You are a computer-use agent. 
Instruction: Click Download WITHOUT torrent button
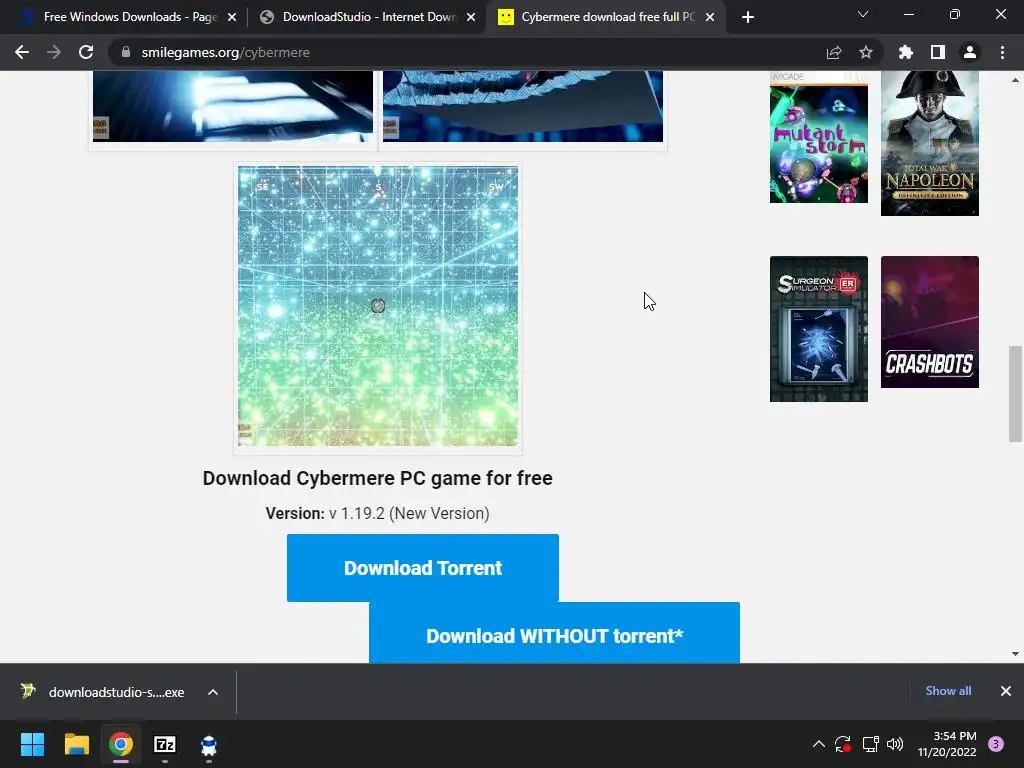coord(554,633)
